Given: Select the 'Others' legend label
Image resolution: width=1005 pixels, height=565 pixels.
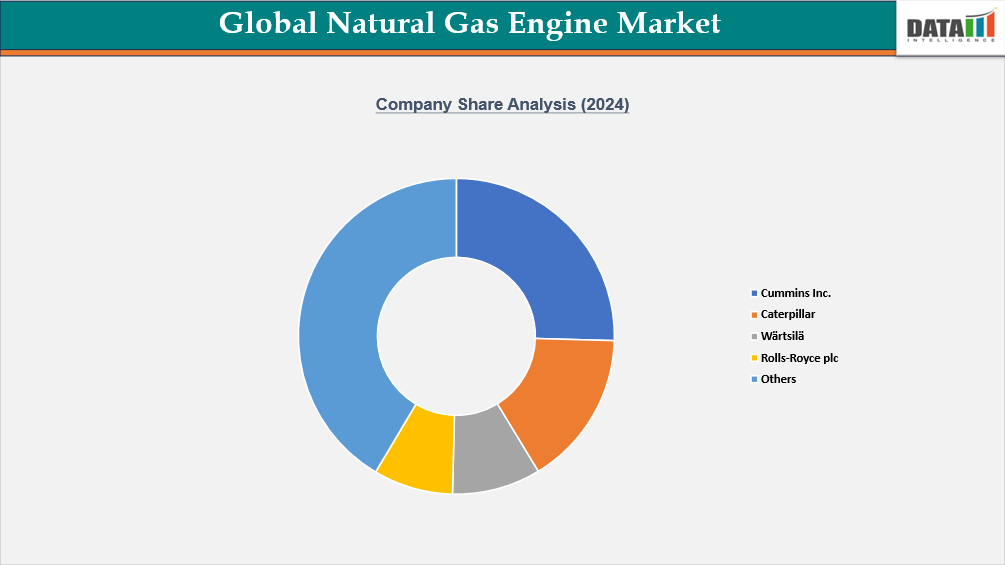Looking at the screenshot, I should 778,379.
